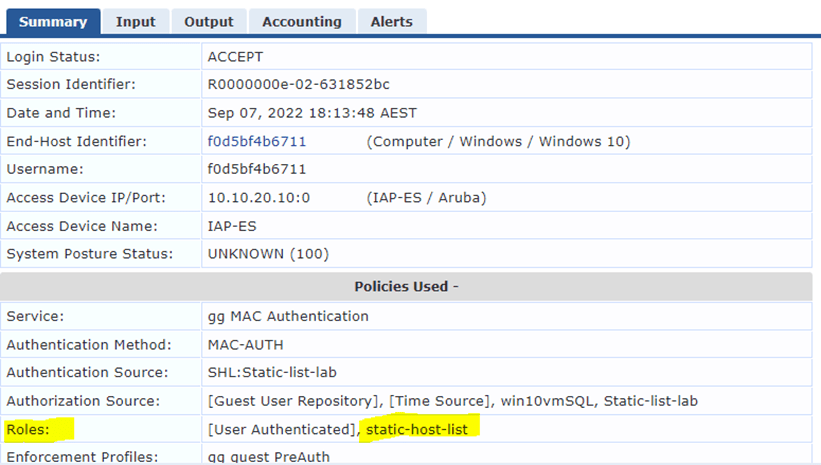The height and width of the screenshot is (465, 821).
Task: Select the Access Device Name value IAP-ES
Action: [232, 225]
